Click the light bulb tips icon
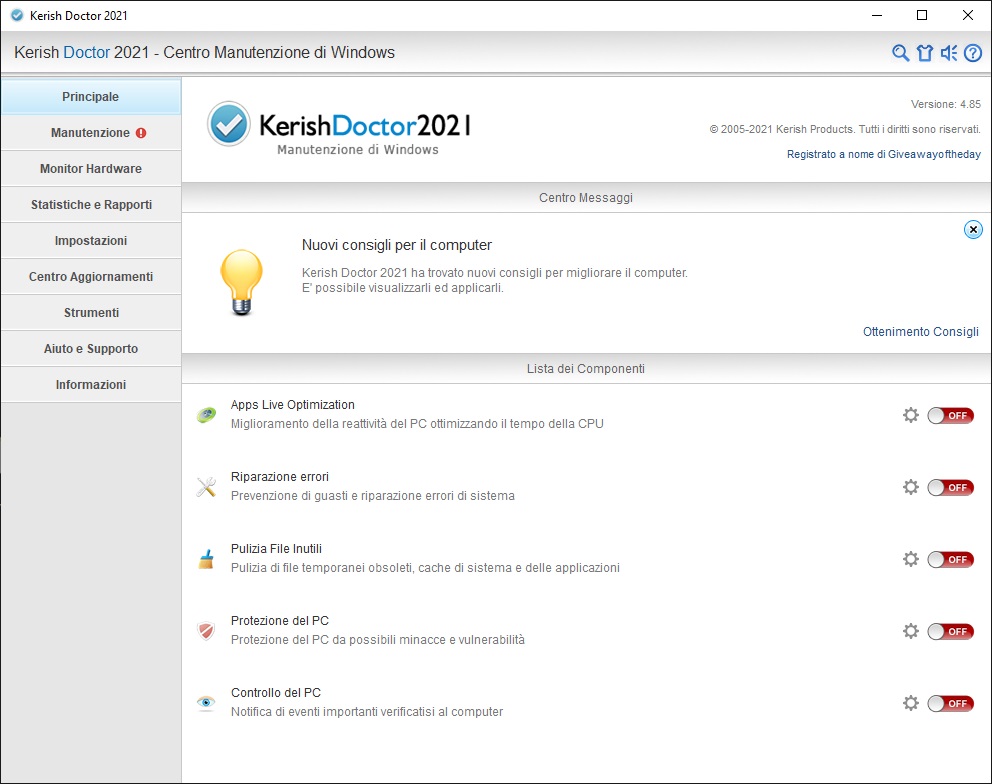The width and height of the screenshot is (992, 784). tap(241, 282)
